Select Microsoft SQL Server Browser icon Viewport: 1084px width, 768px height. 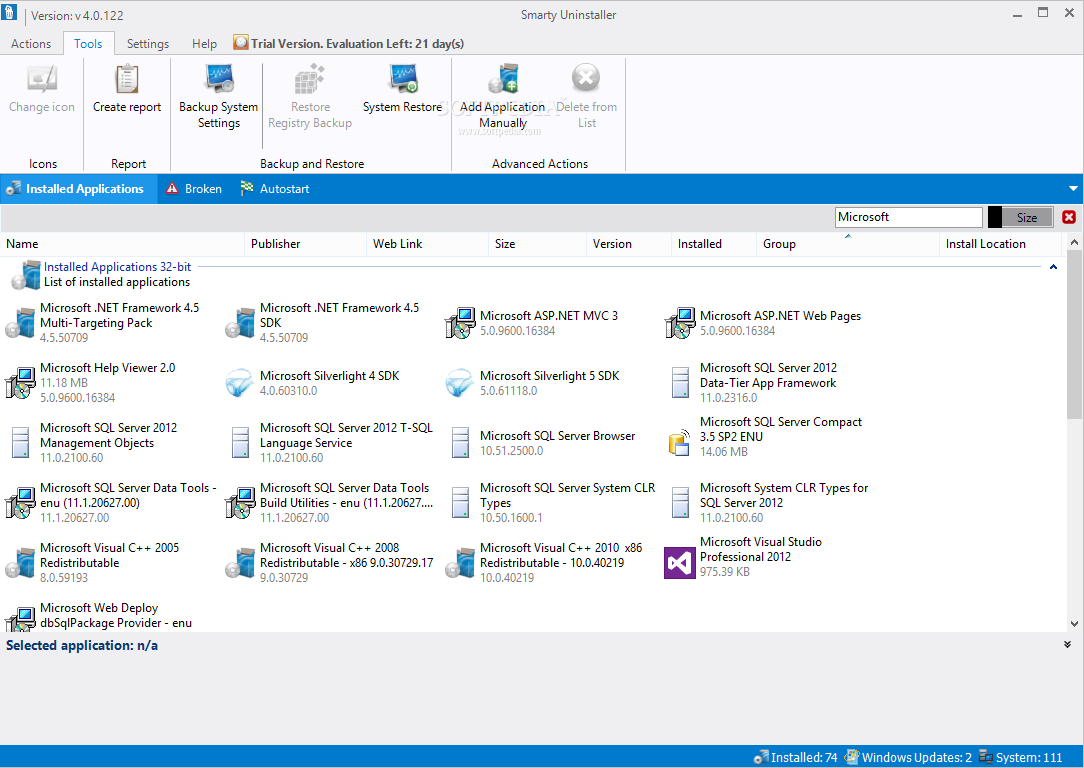pyautogui.click(x=460, y=443)
